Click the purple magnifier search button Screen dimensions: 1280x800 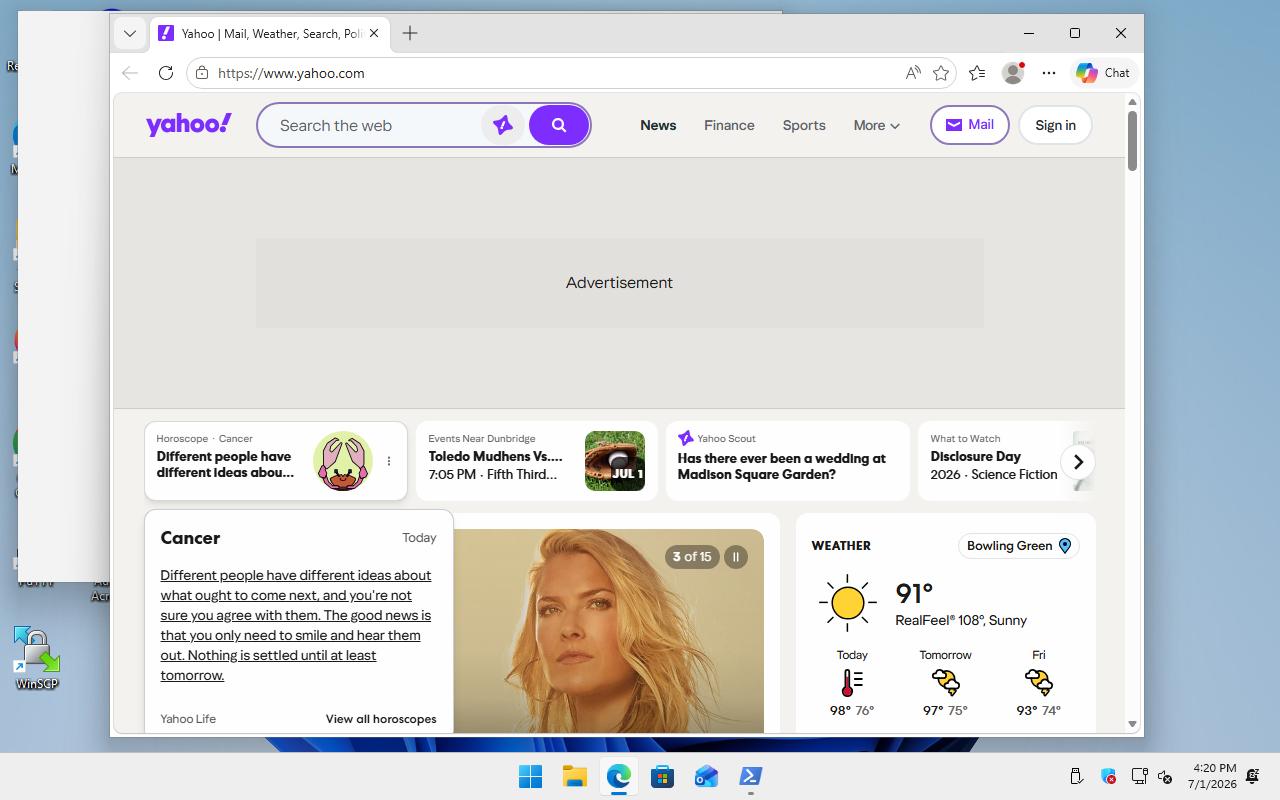[x=559, y=125]
